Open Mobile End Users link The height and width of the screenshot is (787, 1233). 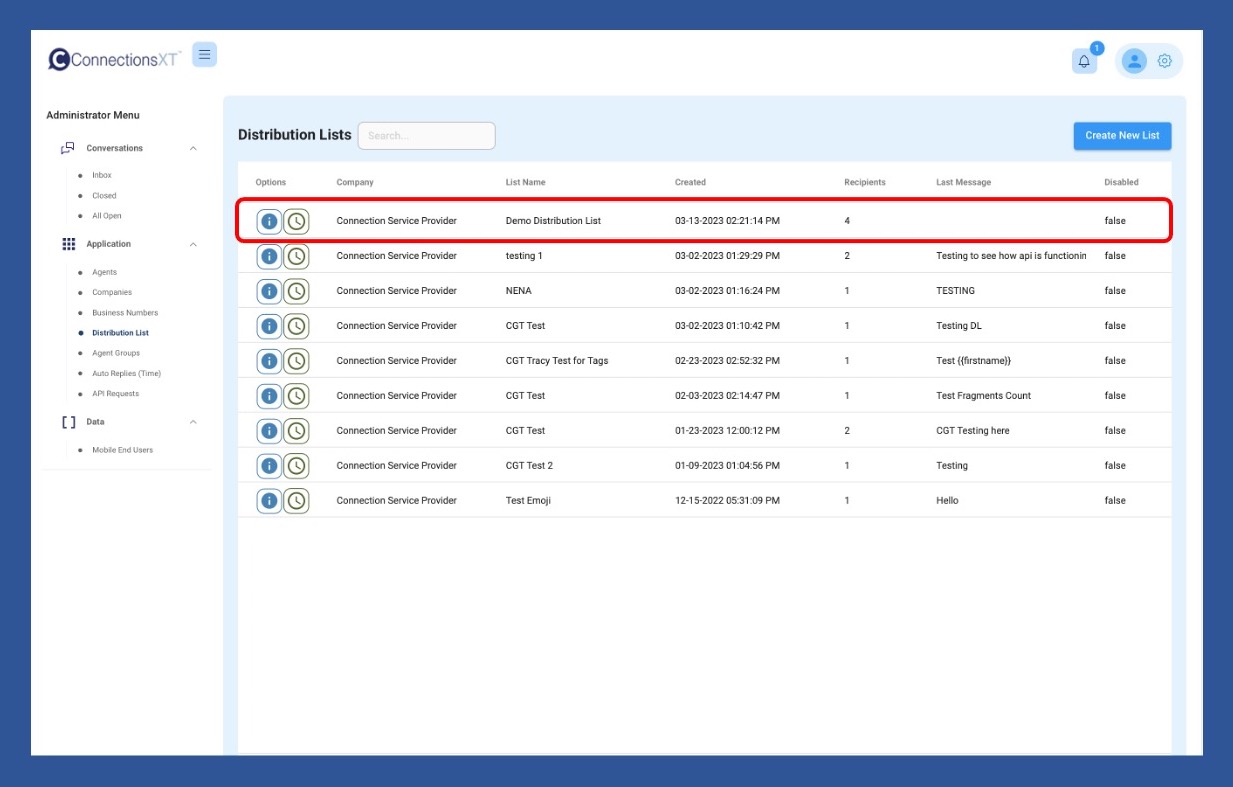(x=122, y=450)
